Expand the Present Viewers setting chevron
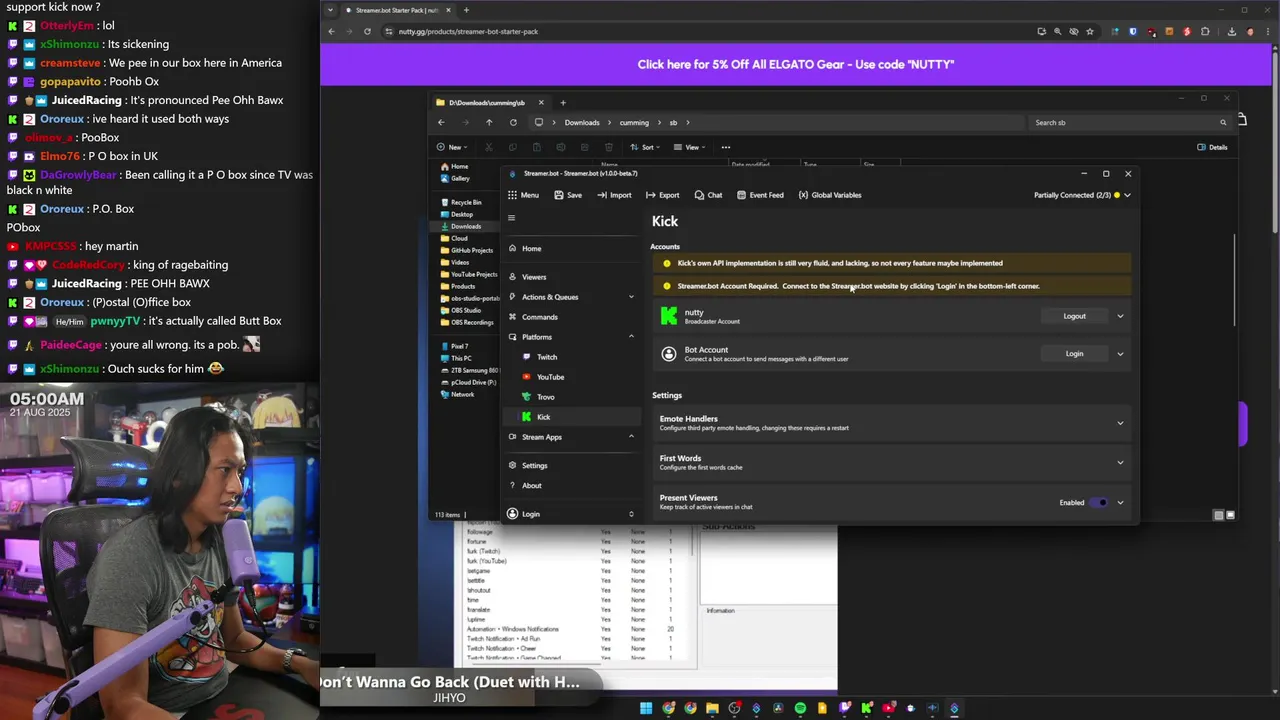Viewport: 1280px width, 720px height. click(1120, 502)
